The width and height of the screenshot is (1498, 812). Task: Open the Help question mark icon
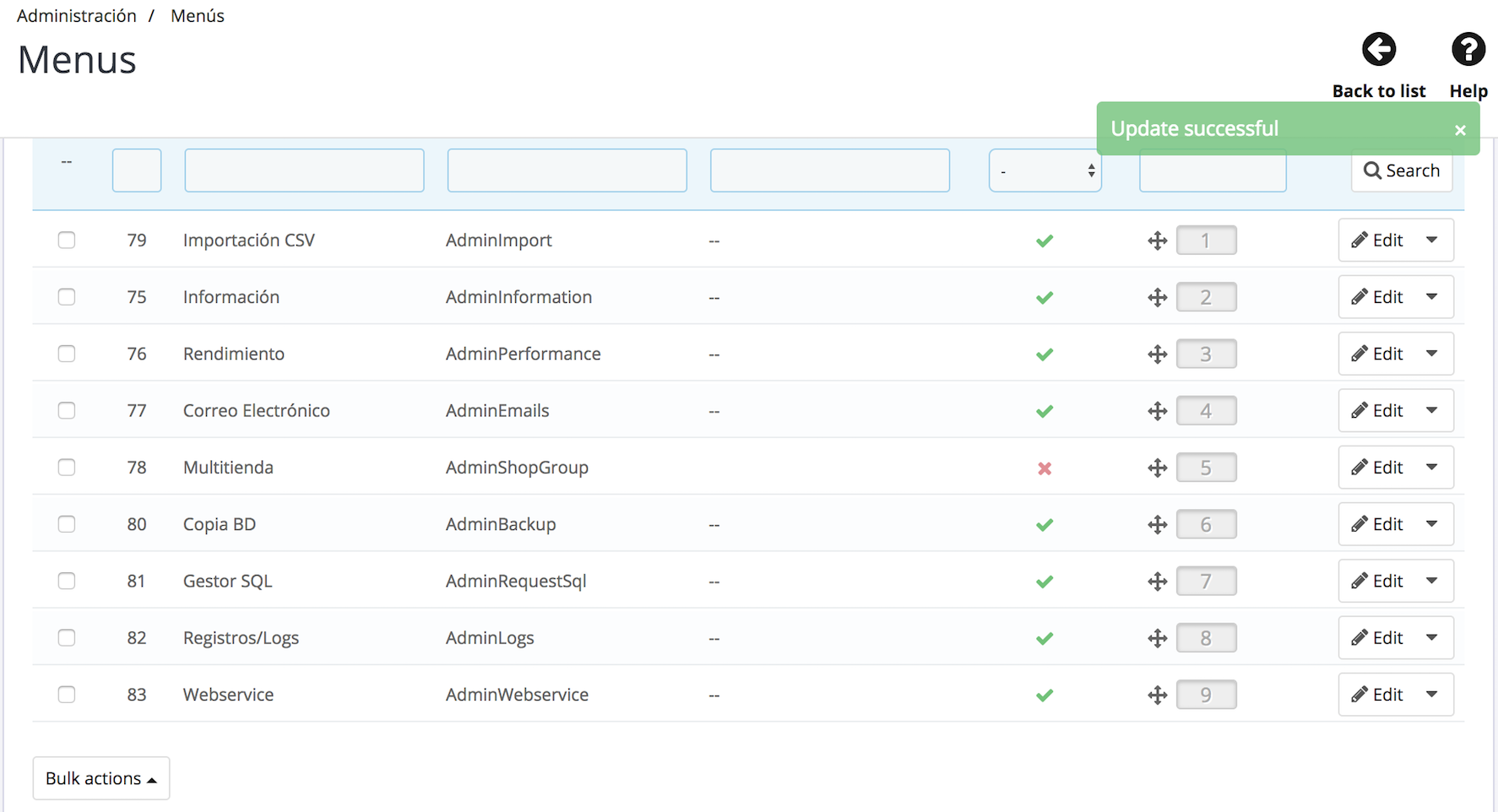coord(1468,50)
